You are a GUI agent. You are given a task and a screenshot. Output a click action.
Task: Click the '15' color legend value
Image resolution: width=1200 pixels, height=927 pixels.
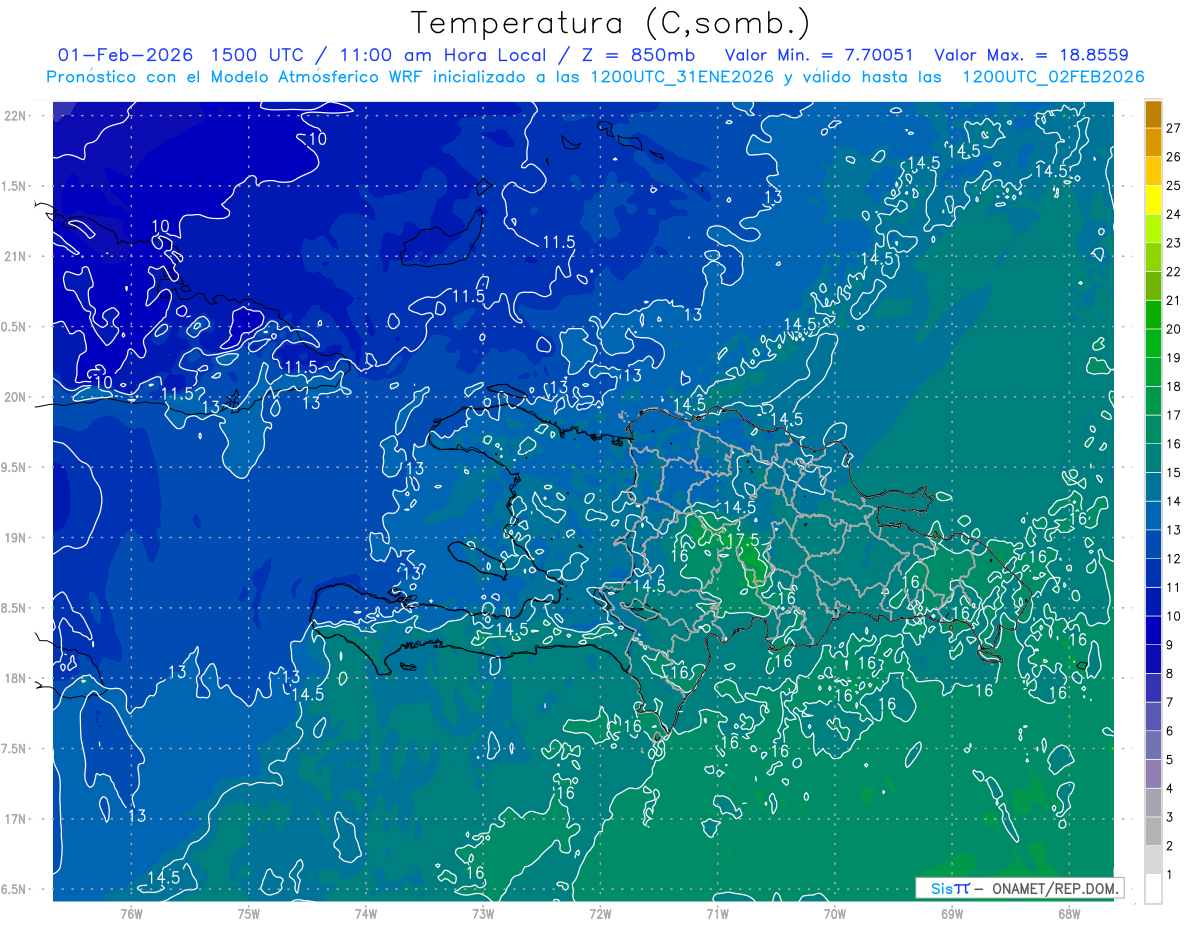[x=1174, y=472]
